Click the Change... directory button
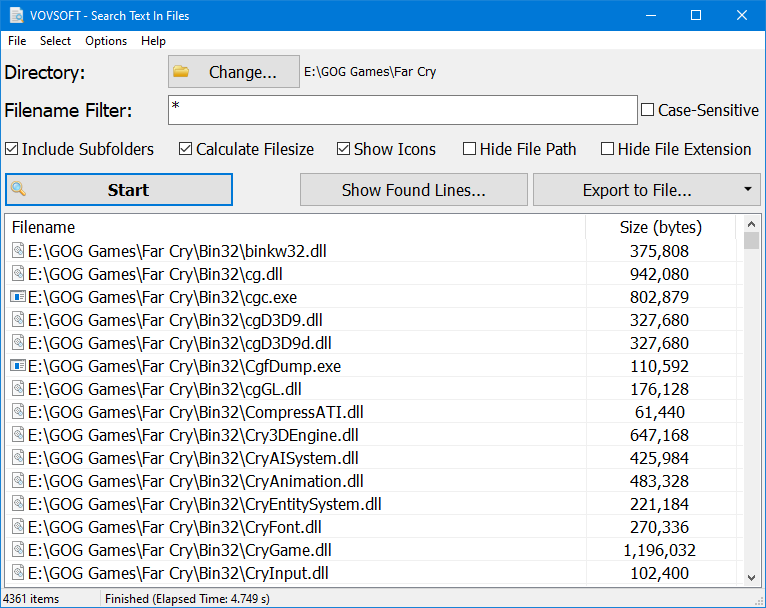Image resolution: width=766 pixels, height=608 pixels. [x=234, y=71]
